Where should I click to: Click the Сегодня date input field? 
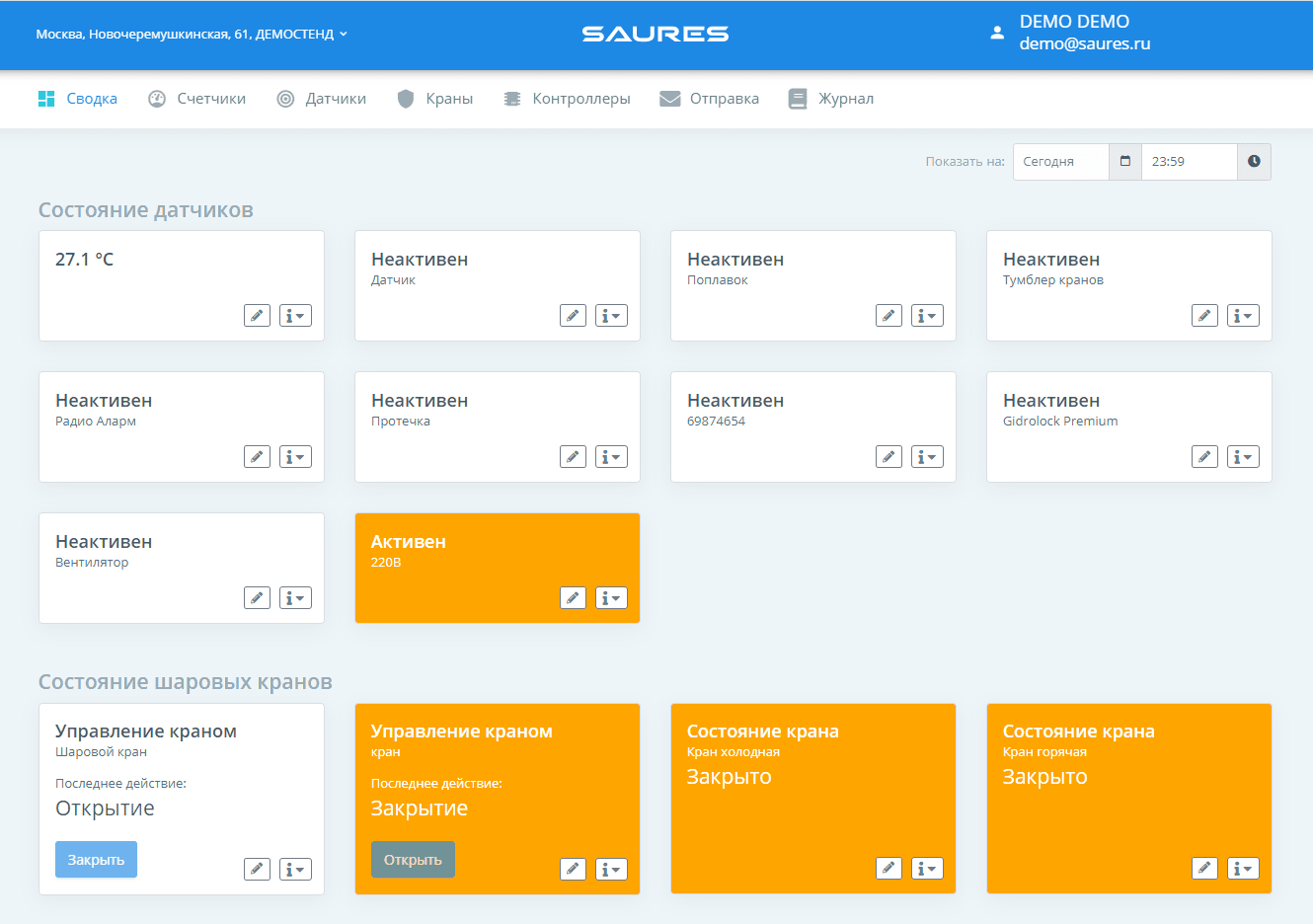click(x=1060, y=162)
